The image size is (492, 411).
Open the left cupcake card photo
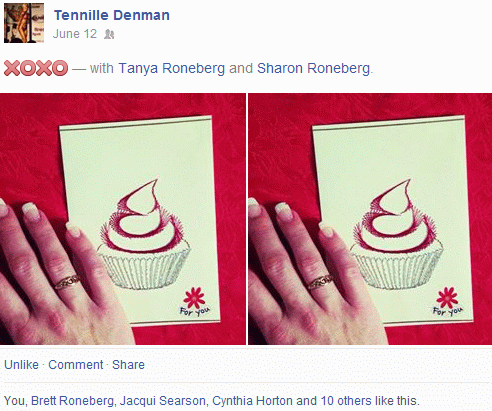coord(123,219)
